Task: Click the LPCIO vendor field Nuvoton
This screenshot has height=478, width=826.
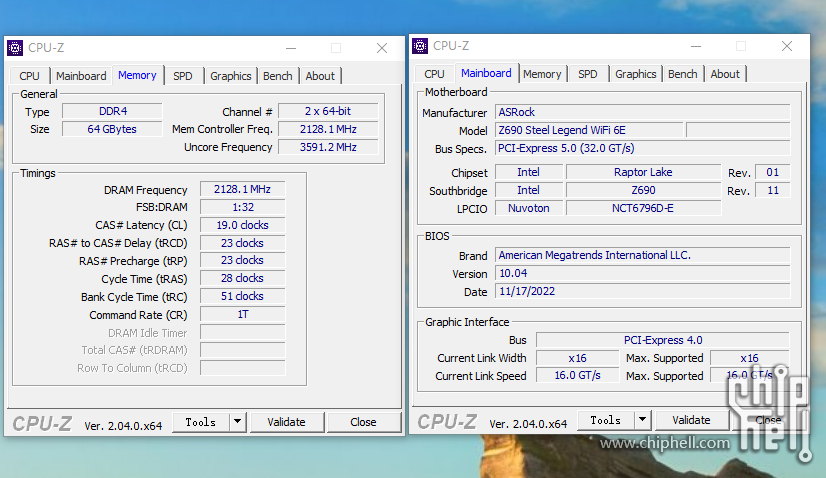Action: click(528, 208)
